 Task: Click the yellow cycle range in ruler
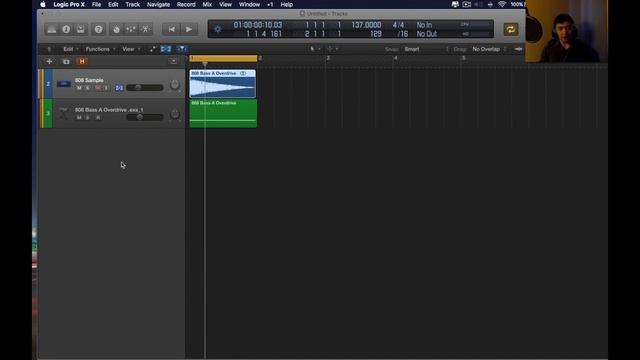click(223, 58)
